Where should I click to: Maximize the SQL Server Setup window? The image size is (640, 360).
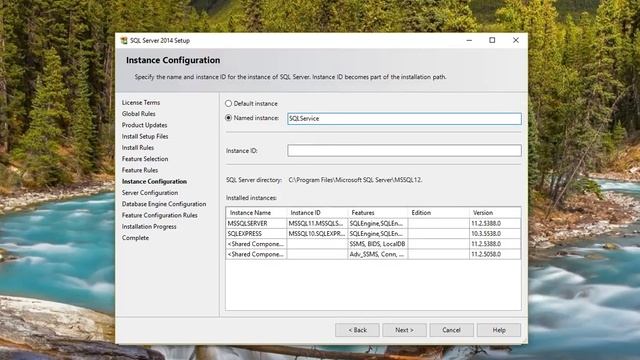point(492,40)
